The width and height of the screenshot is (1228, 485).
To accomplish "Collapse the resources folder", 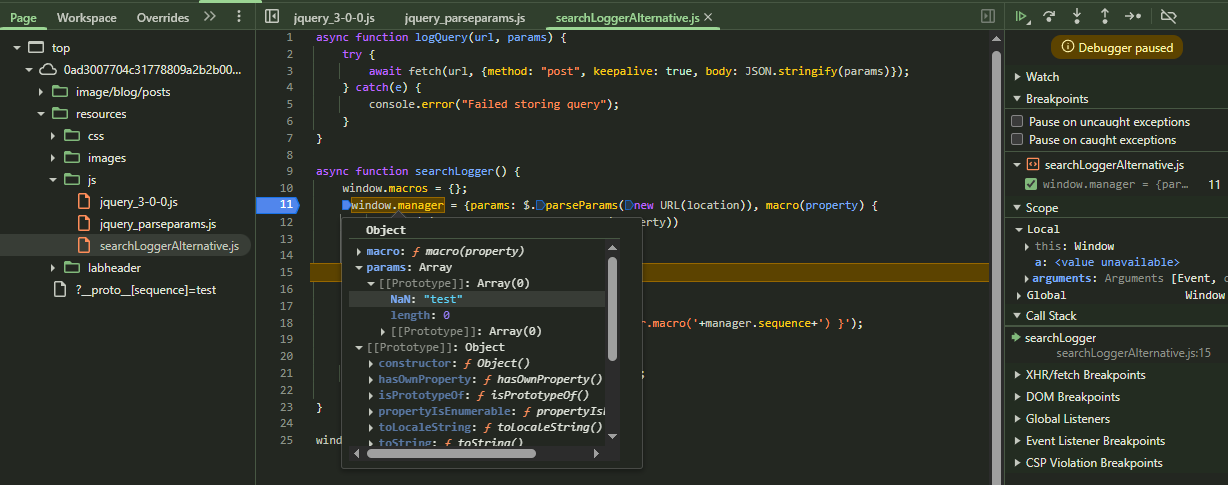I will tap(41, 114).
